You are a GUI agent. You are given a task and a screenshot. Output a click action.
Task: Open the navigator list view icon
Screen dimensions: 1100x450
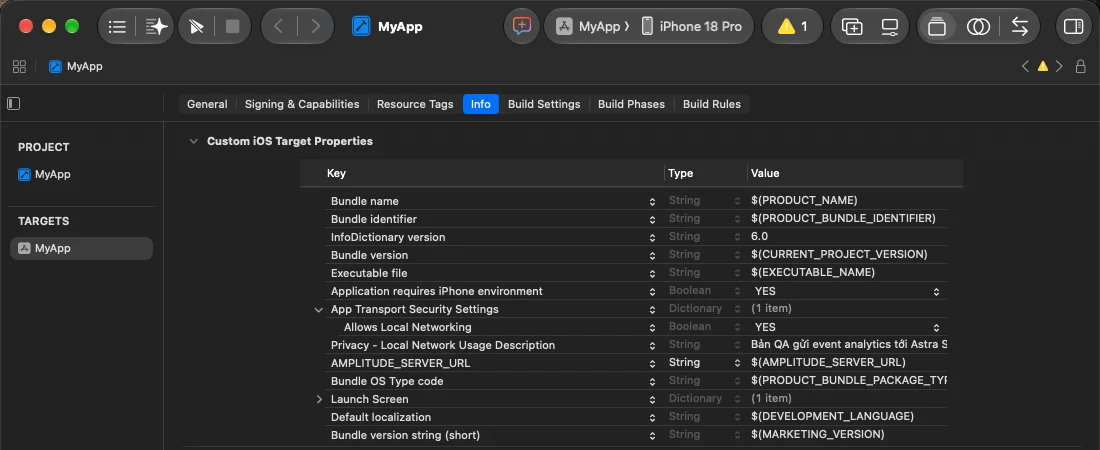pyautogui.click(x=117, y=27)
